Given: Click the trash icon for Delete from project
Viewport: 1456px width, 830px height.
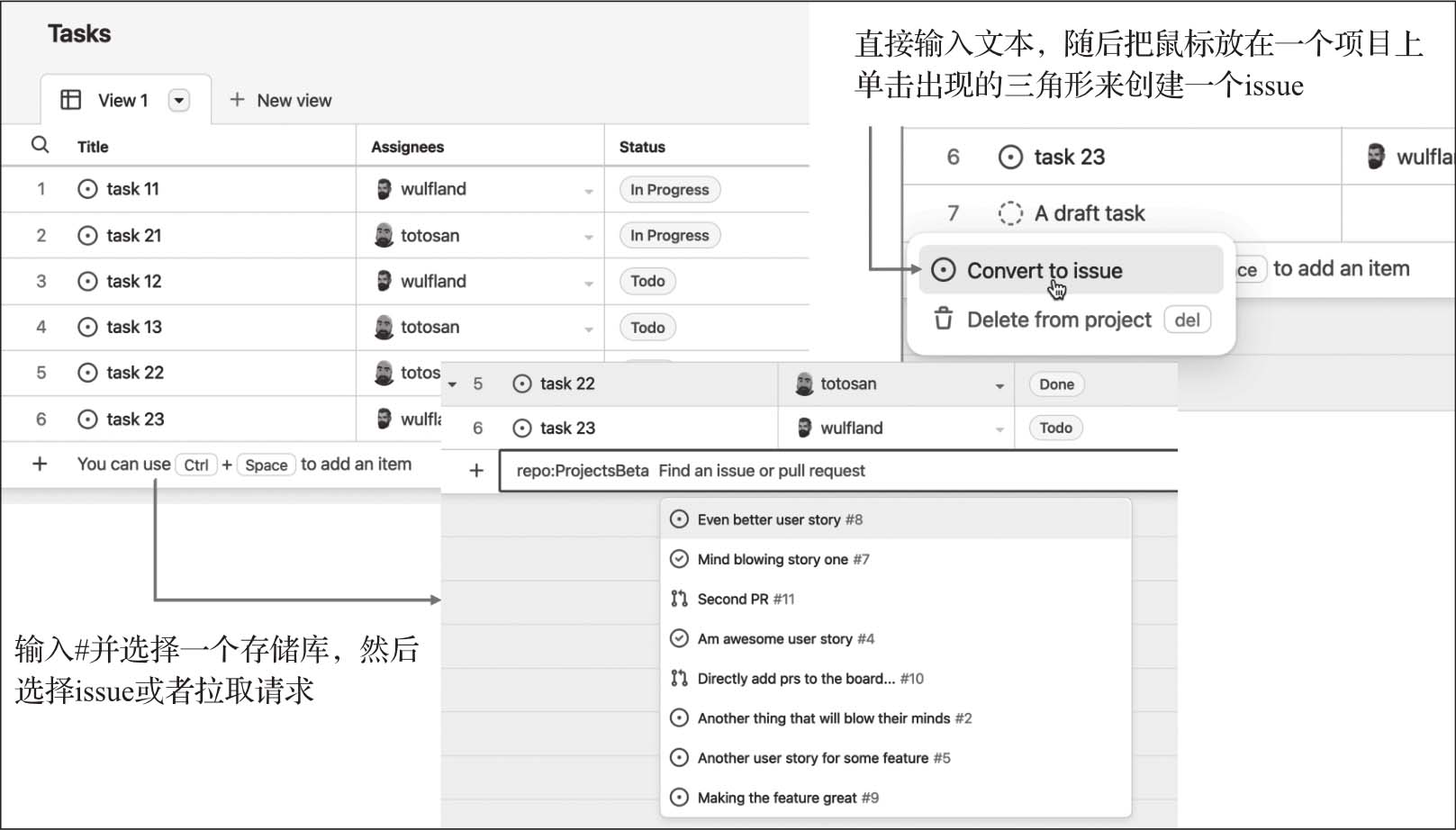Looking at the screenshot, I should pos(943,320).
